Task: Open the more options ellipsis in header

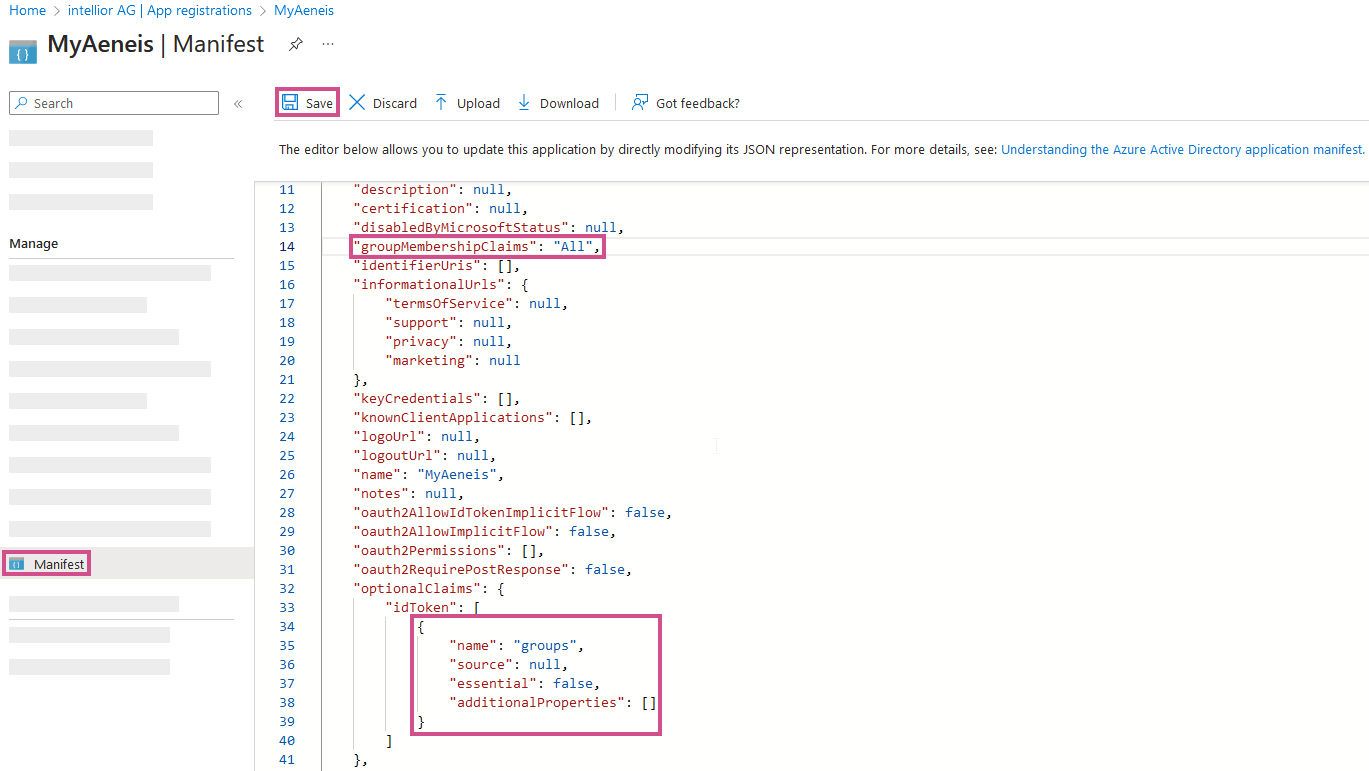Action: [328, 45]
